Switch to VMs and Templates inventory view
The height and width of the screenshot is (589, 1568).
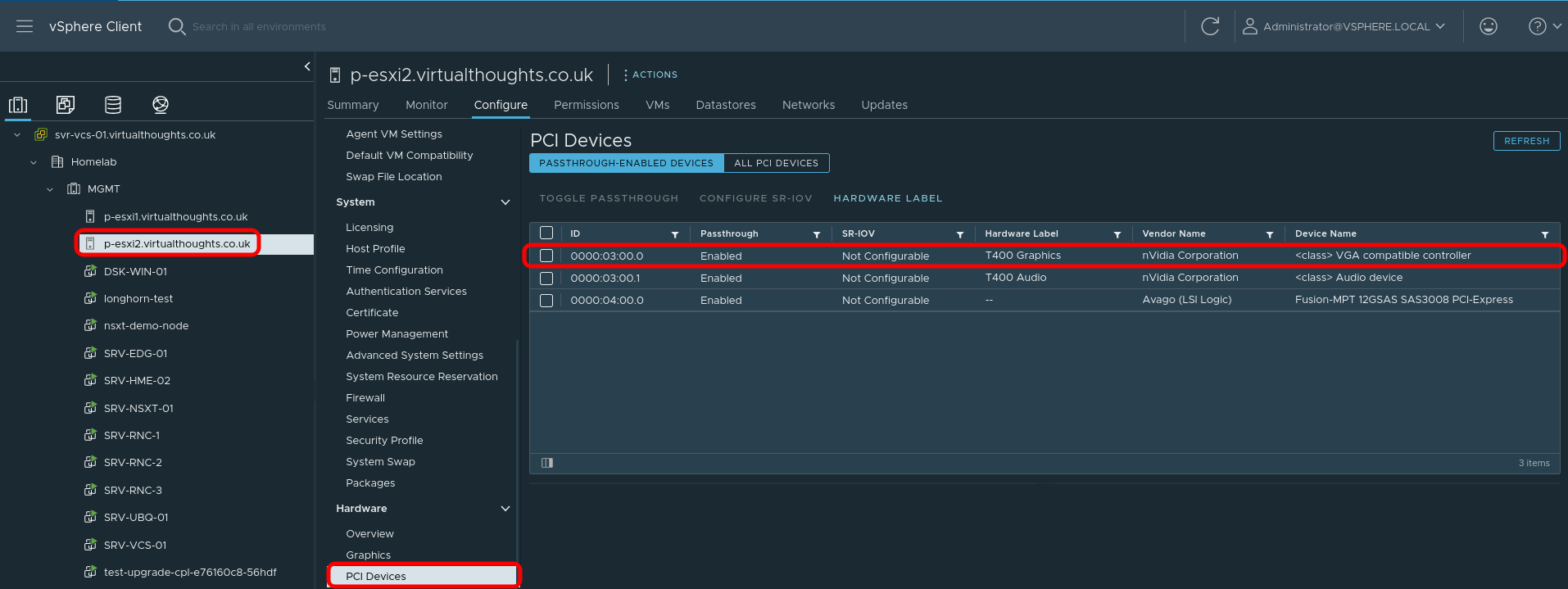pyautogui.click(x=66, y=105)
